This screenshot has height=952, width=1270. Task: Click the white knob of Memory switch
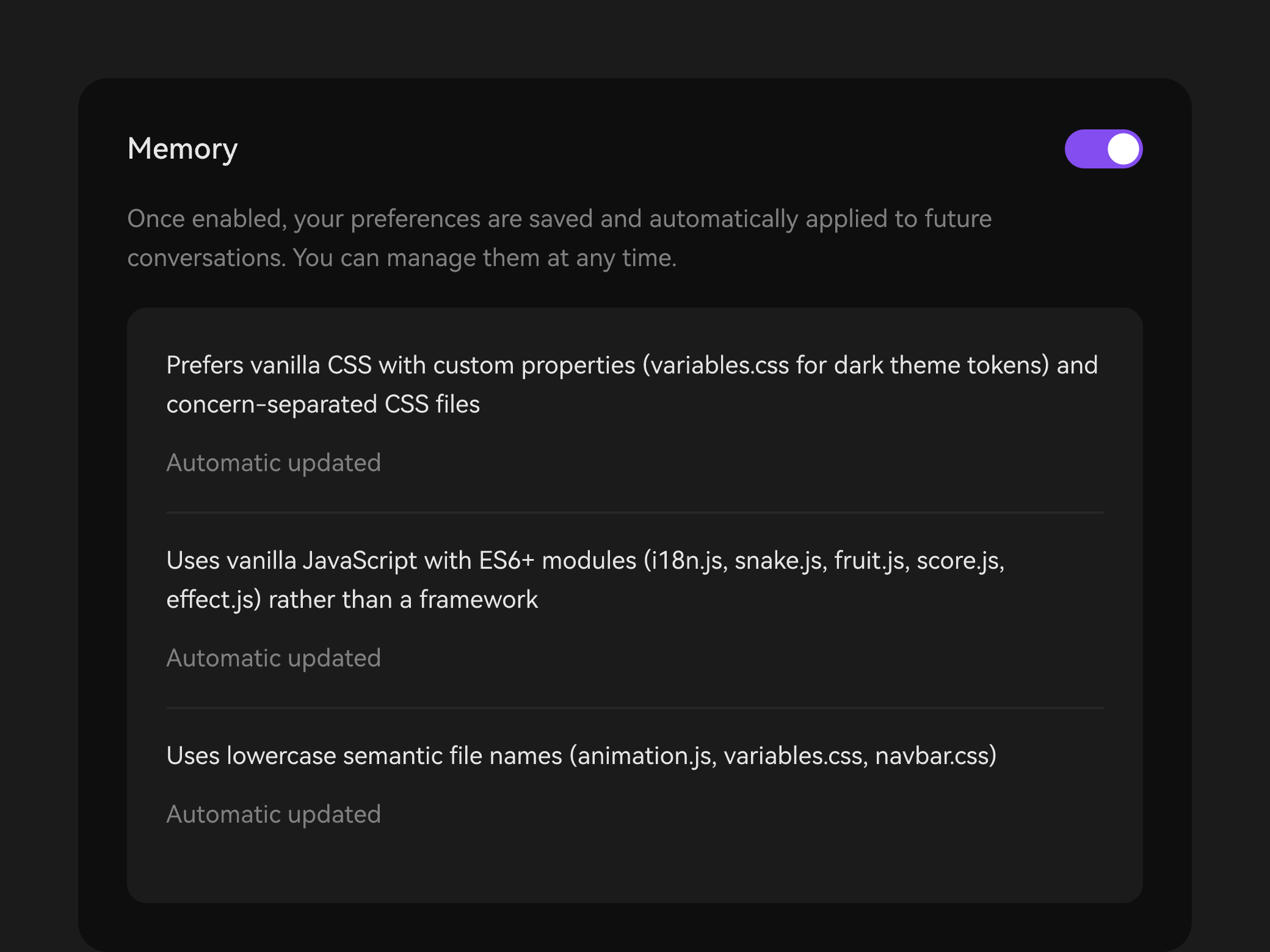pyautogui.click(x=1123, y=149)
